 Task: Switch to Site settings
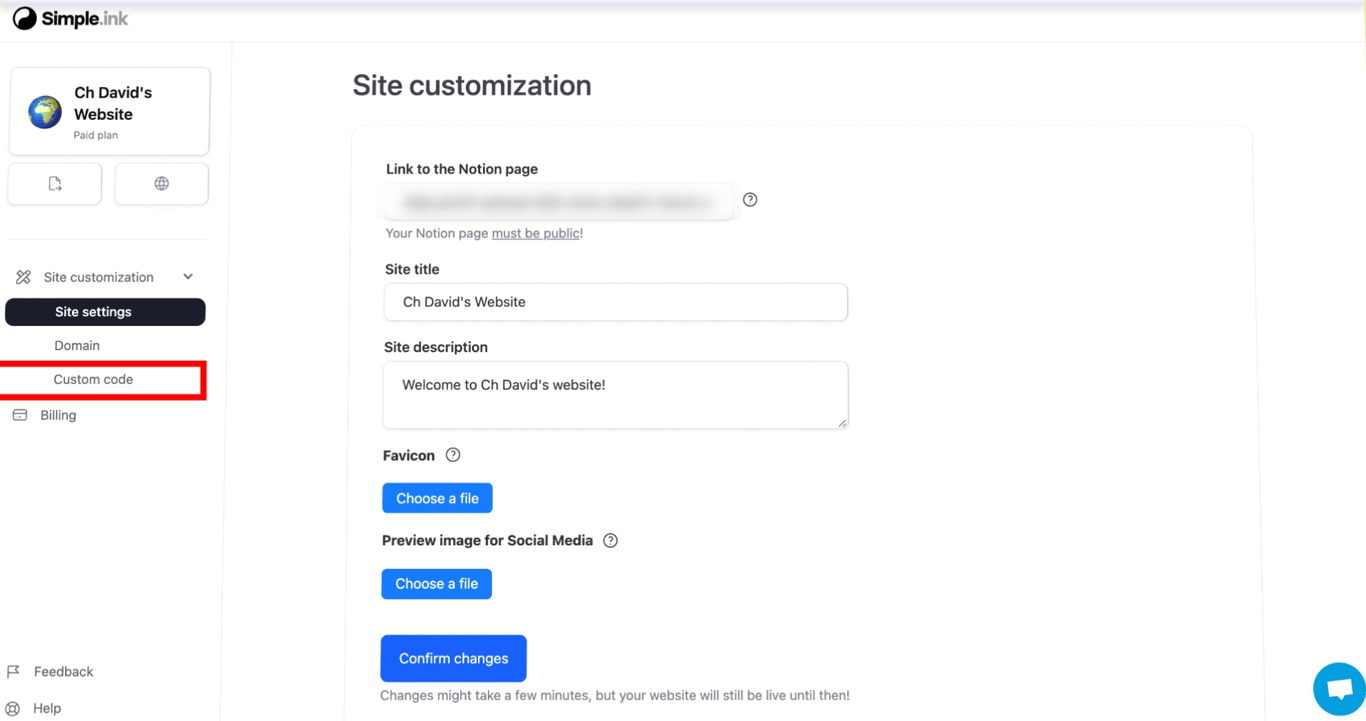104,311
